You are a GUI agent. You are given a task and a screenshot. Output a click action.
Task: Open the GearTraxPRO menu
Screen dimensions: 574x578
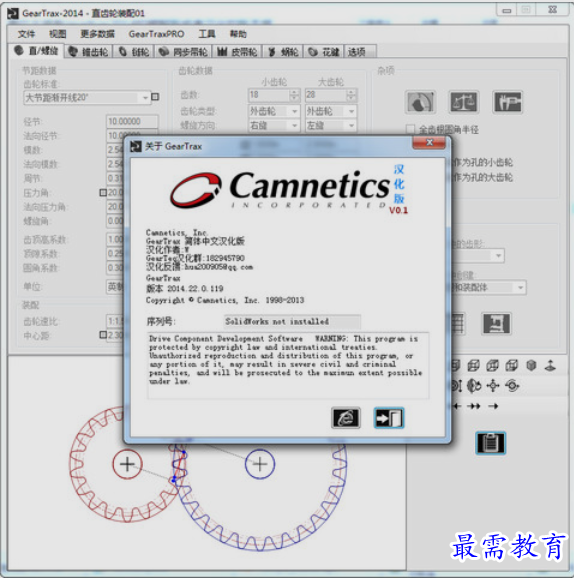coord(156,34)
